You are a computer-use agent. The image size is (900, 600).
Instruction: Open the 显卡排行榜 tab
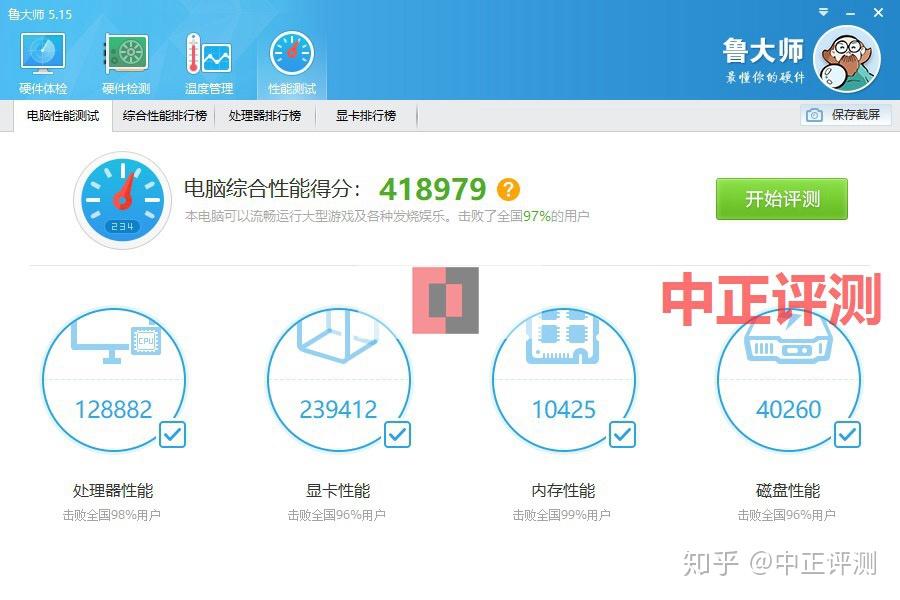[365, 115]
